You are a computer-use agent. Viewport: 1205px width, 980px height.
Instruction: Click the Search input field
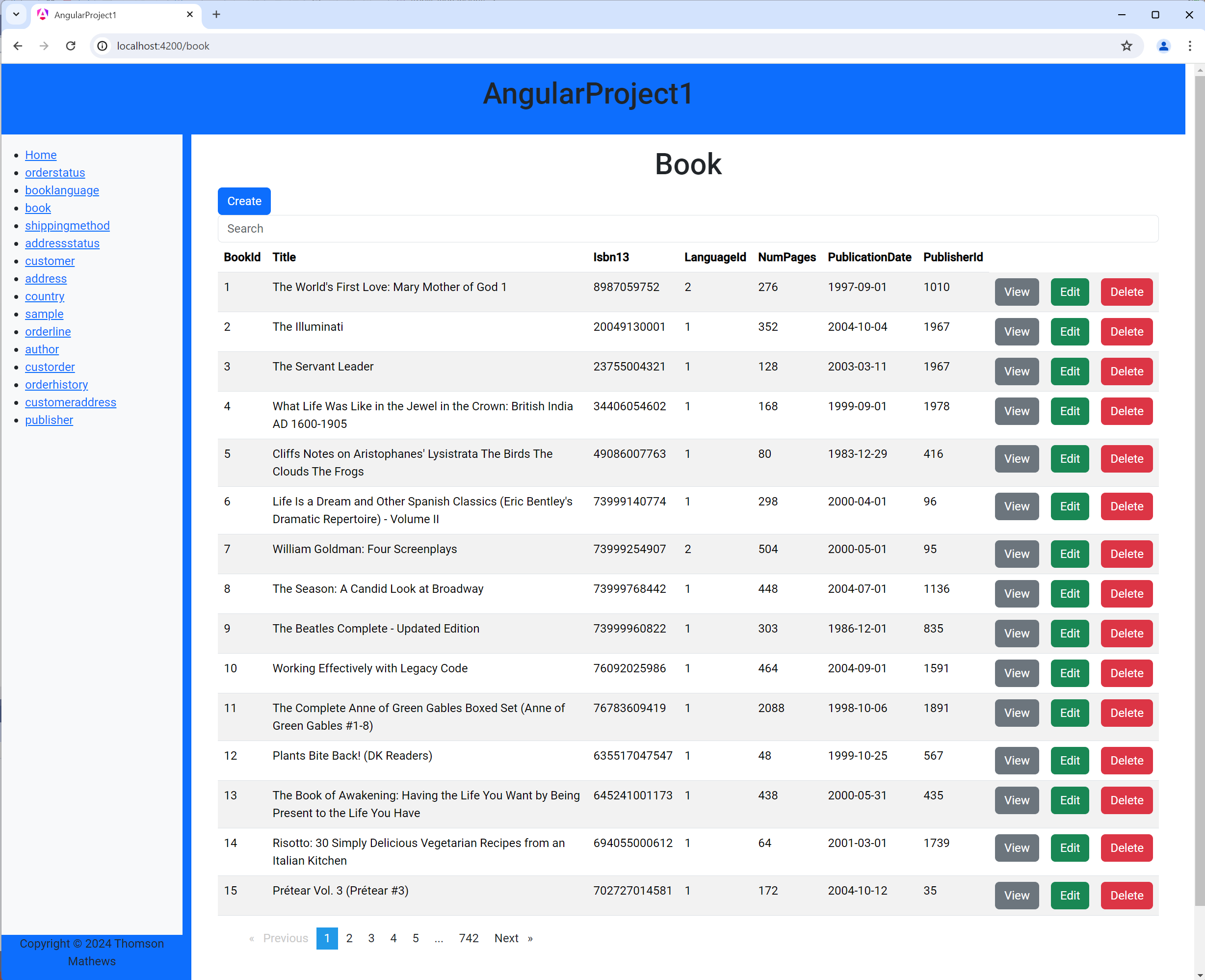pos(688,229)
